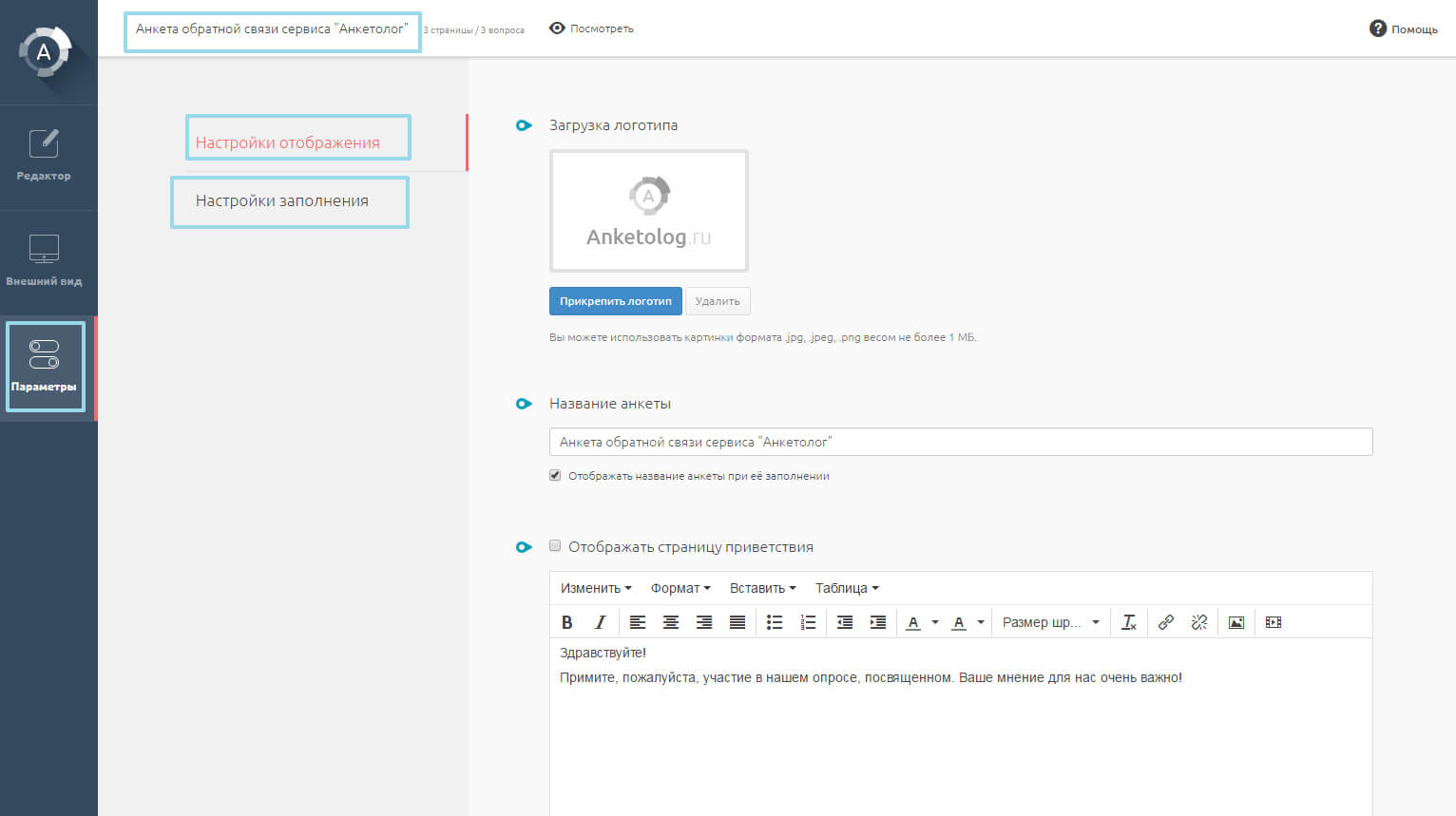Click the survey title at the top
The width and height of the screenshot is (1456, 816).
coord(273,31)
